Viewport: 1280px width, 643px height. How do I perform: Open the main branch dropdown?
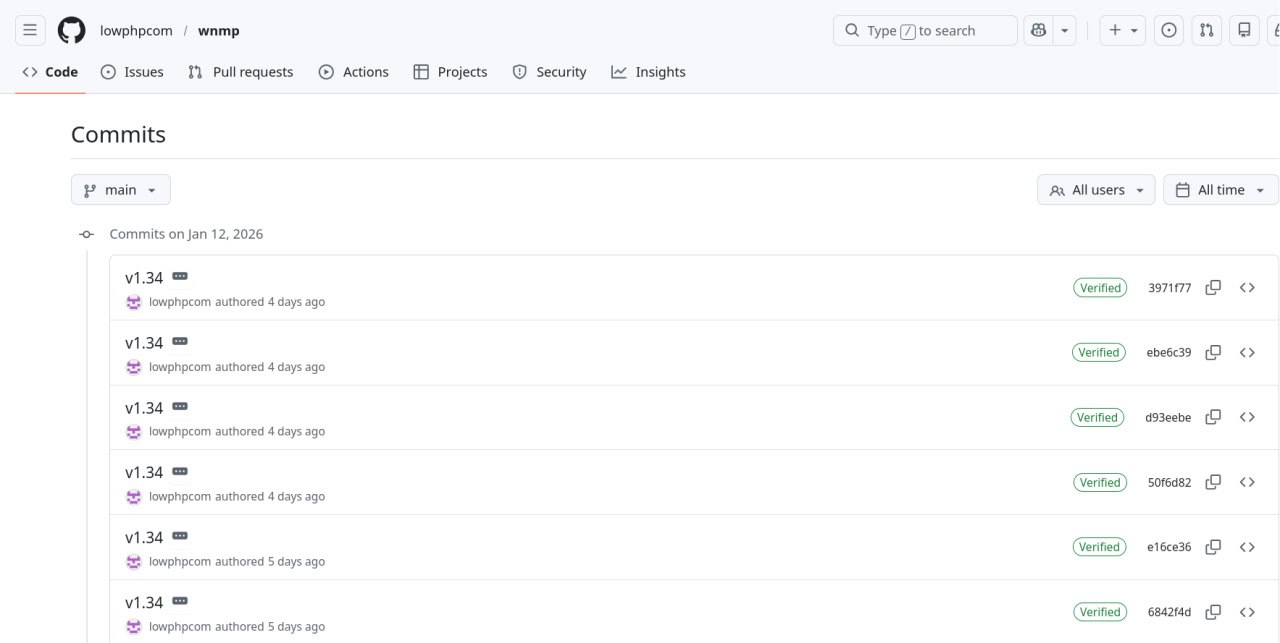[x=120, y=190]
